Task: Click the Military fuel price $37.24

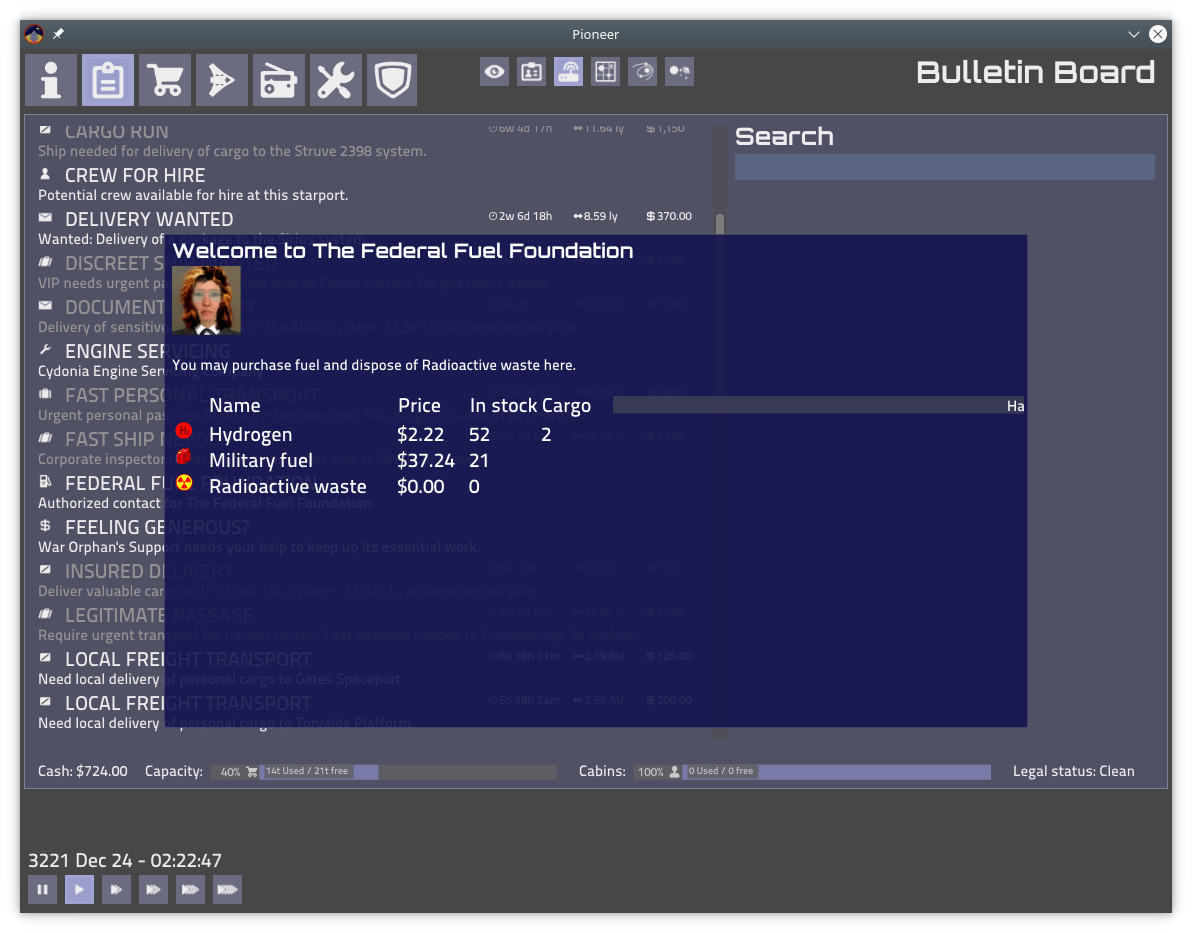Action: [x=426, y=461]
